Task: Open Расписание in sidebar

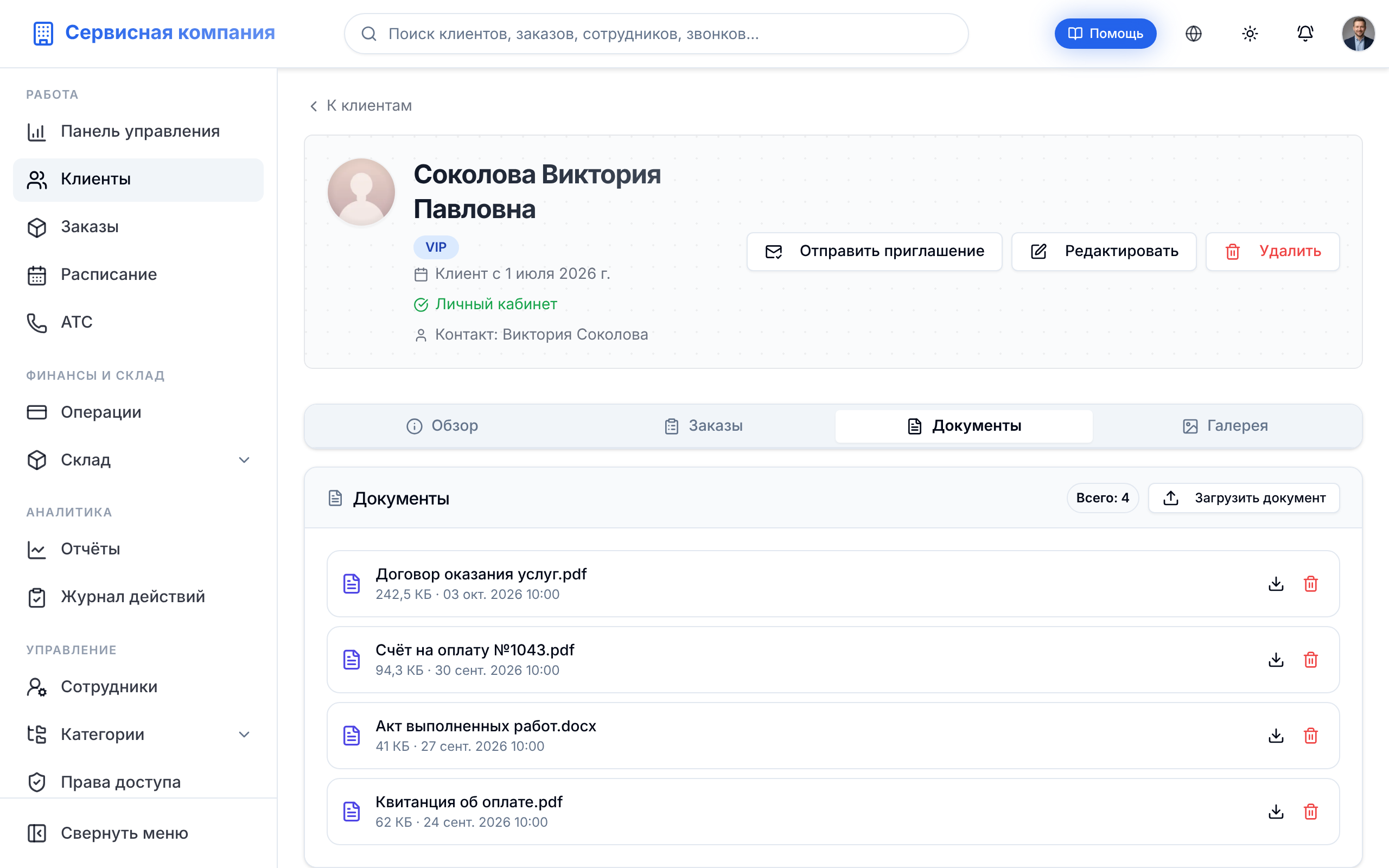Action: (138, 275)
